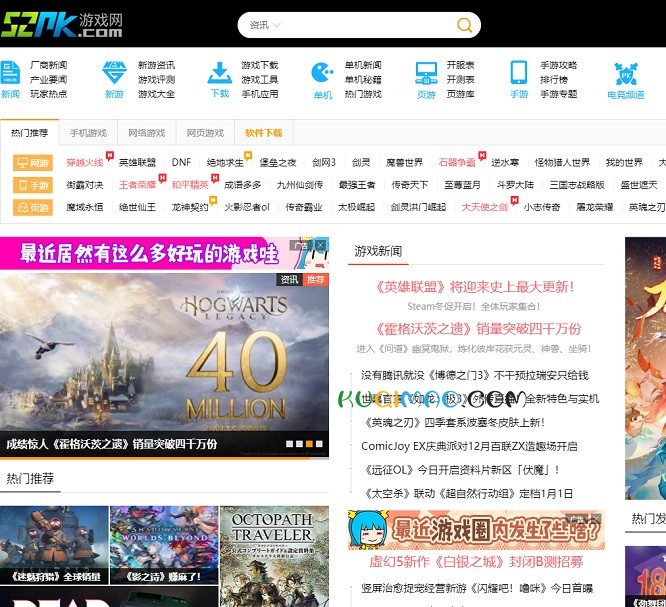Switch to the 网络游戏 tab

pos(147,133)
